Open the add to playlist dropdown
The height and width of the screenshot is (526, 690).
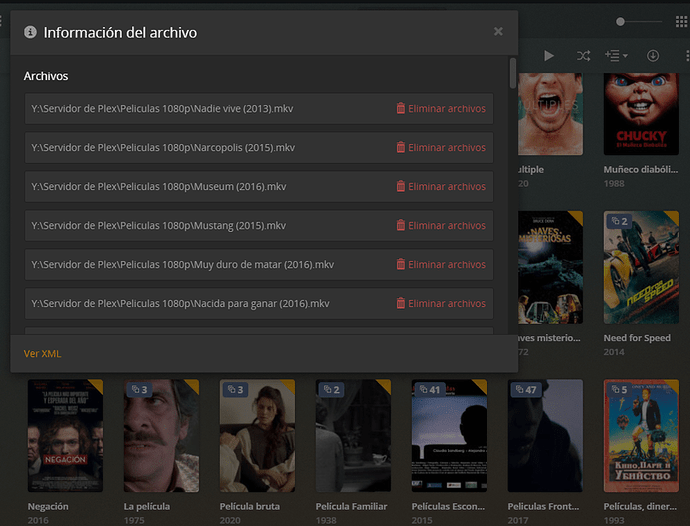click(616, 55)
